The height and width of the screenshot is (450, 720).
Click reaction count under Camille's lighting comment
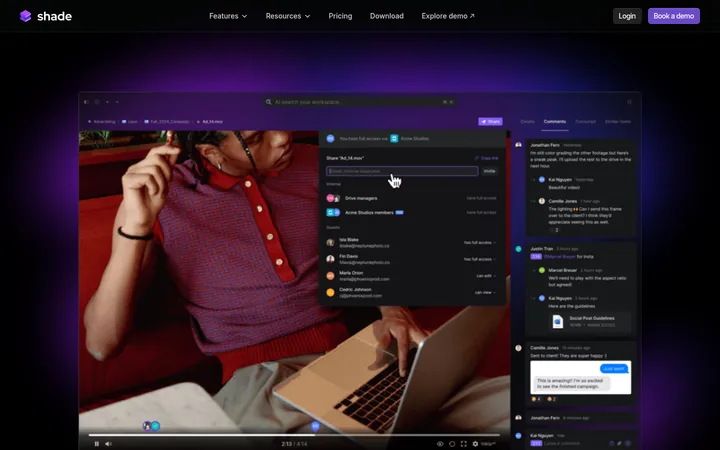tap(554, 230)
